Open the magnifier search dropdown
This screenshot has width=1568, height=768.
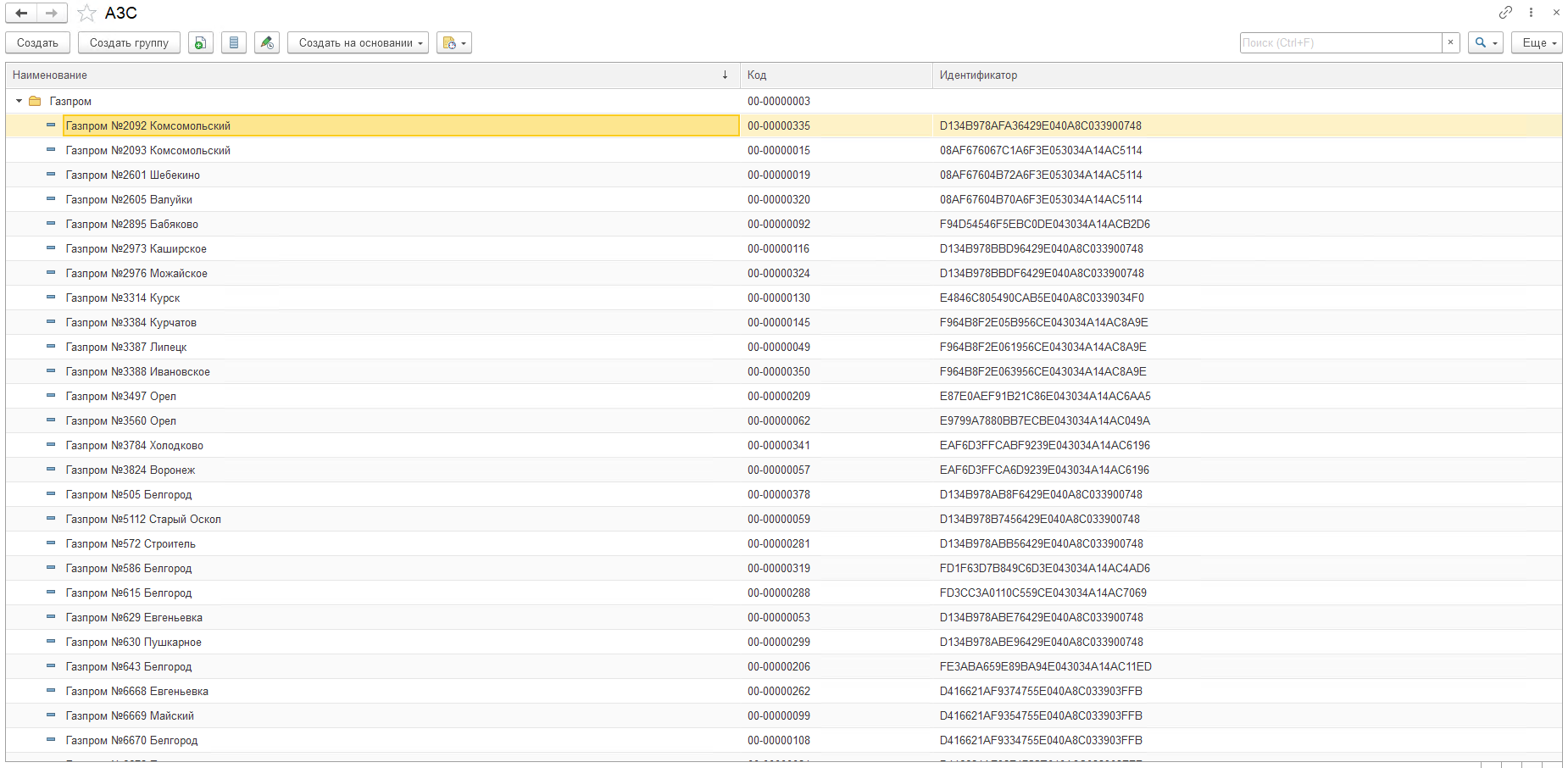tap(1486, 42)
